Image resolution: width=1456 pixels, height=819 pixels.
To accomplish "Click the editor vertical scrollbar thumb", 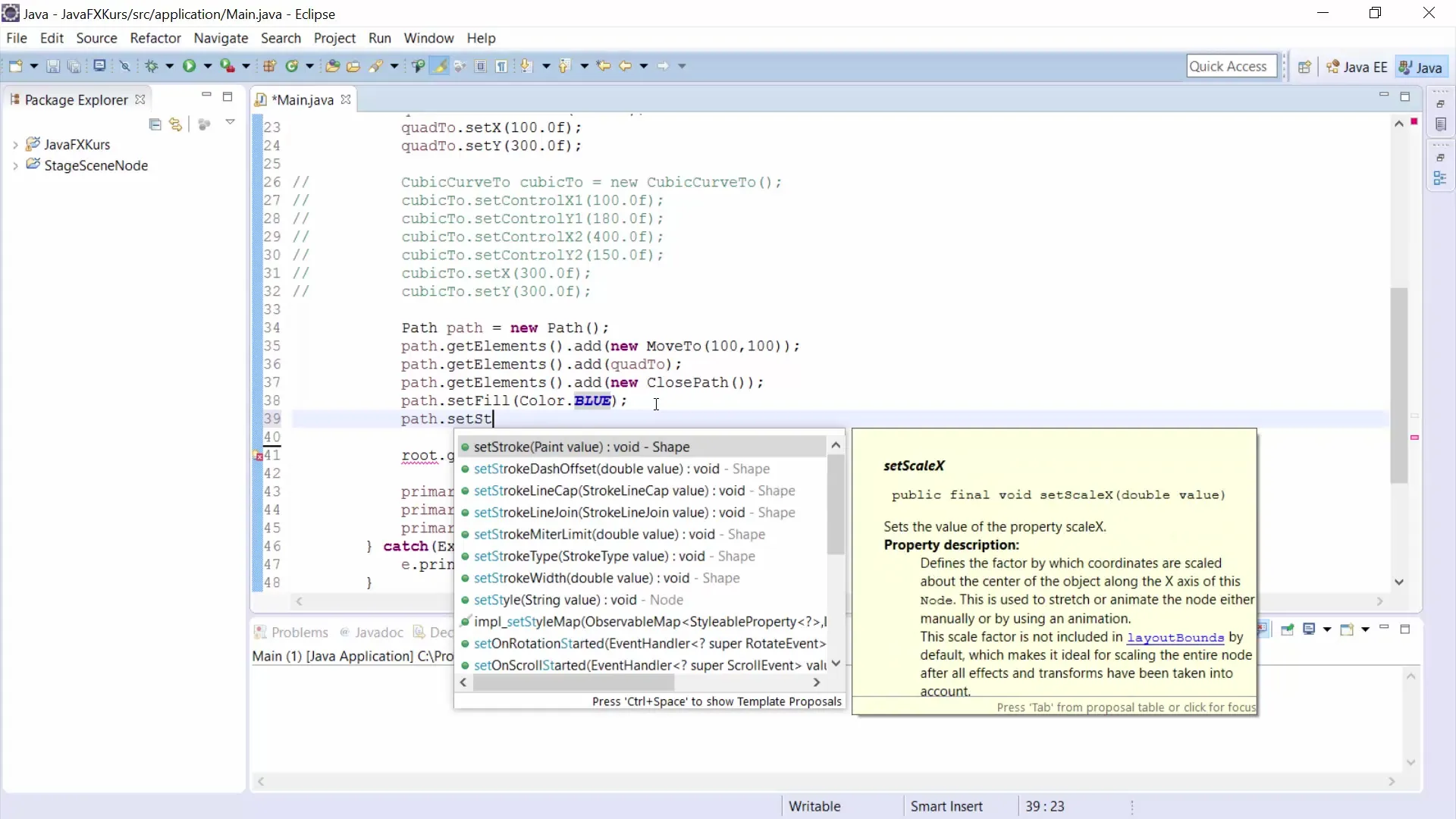I will pos(1399,385).
